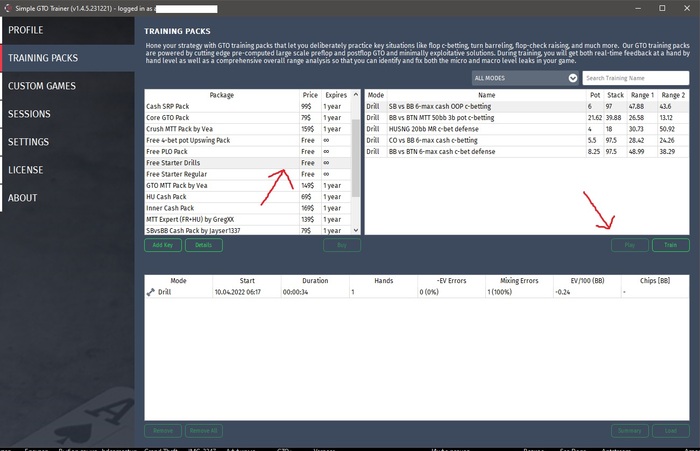Screen dimensions: 700x451
Task: Sort packages by Expires column header
Action: [x=336, y=95]
